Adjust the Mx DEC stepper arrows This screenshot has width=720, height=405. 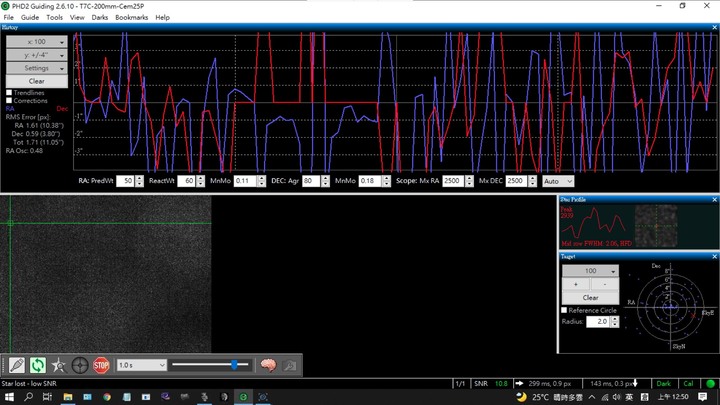532,181
